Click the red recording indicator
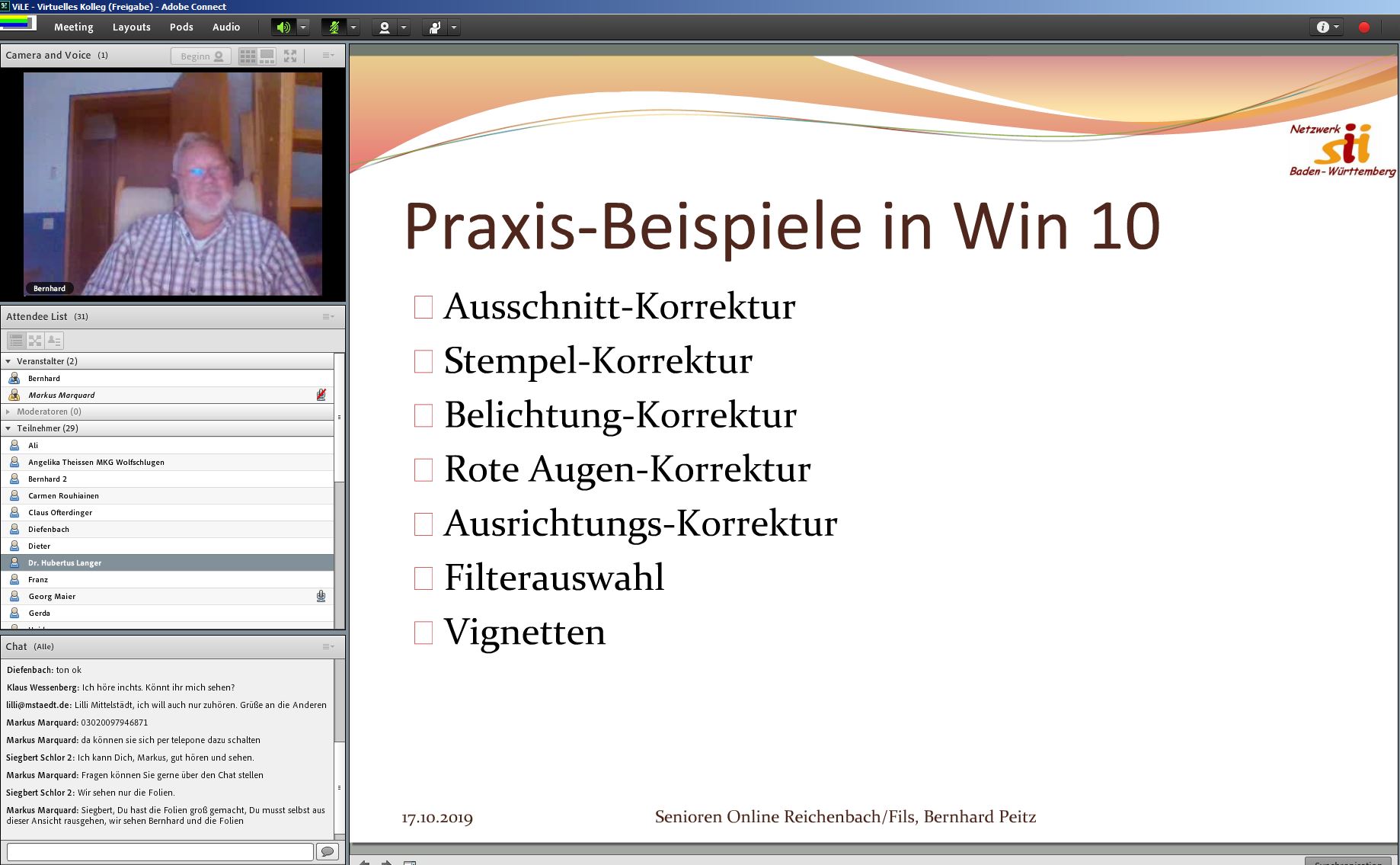The height and width of the screenshot is (865, 1400). click(1364, 27)
